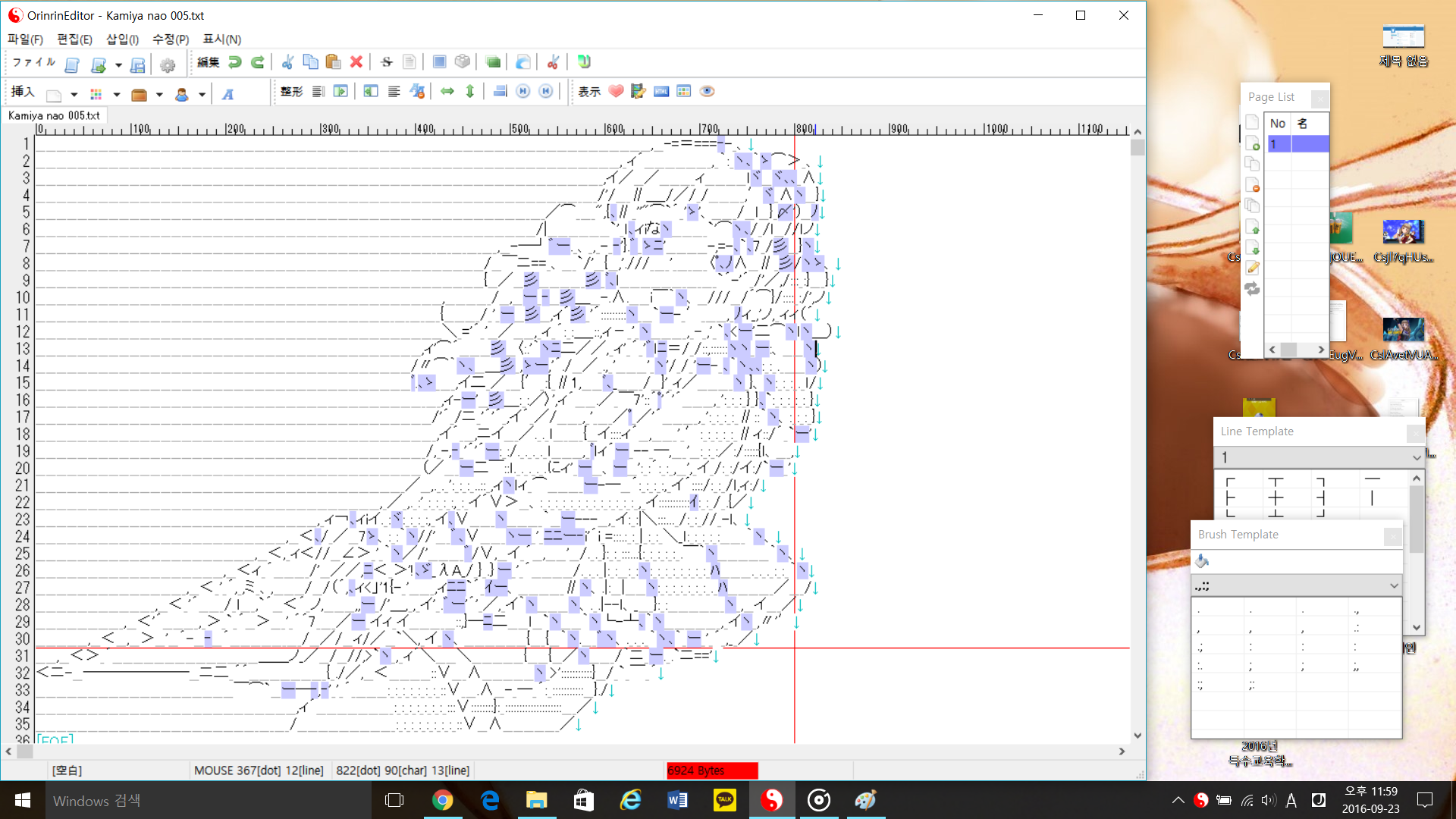Select the Kamiya nao 005.txt tab
This screenshot has width=1456, height=819.
click(x=54, y=116)
